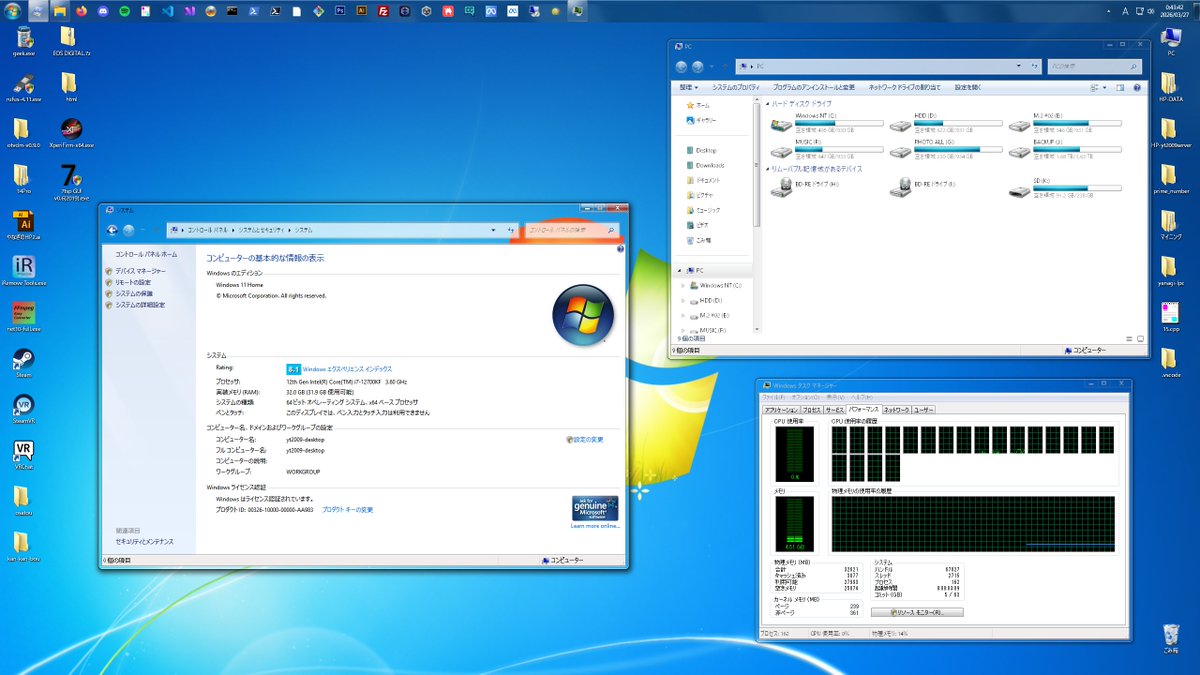The height and width of the screenshot is (675, 1200).
Task: Open the PC icon on the desktop
Action: coord(1171,41)
